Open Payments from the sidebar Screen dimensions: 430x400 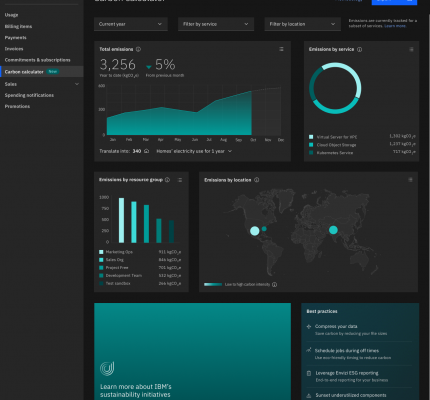pos(15,38)
